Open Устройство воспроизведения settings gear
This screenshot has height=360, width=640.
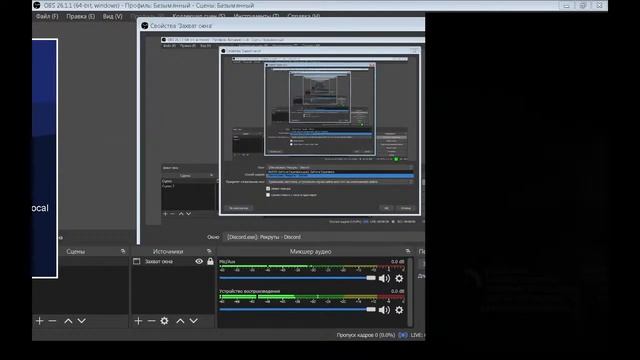tap(399, 310)
